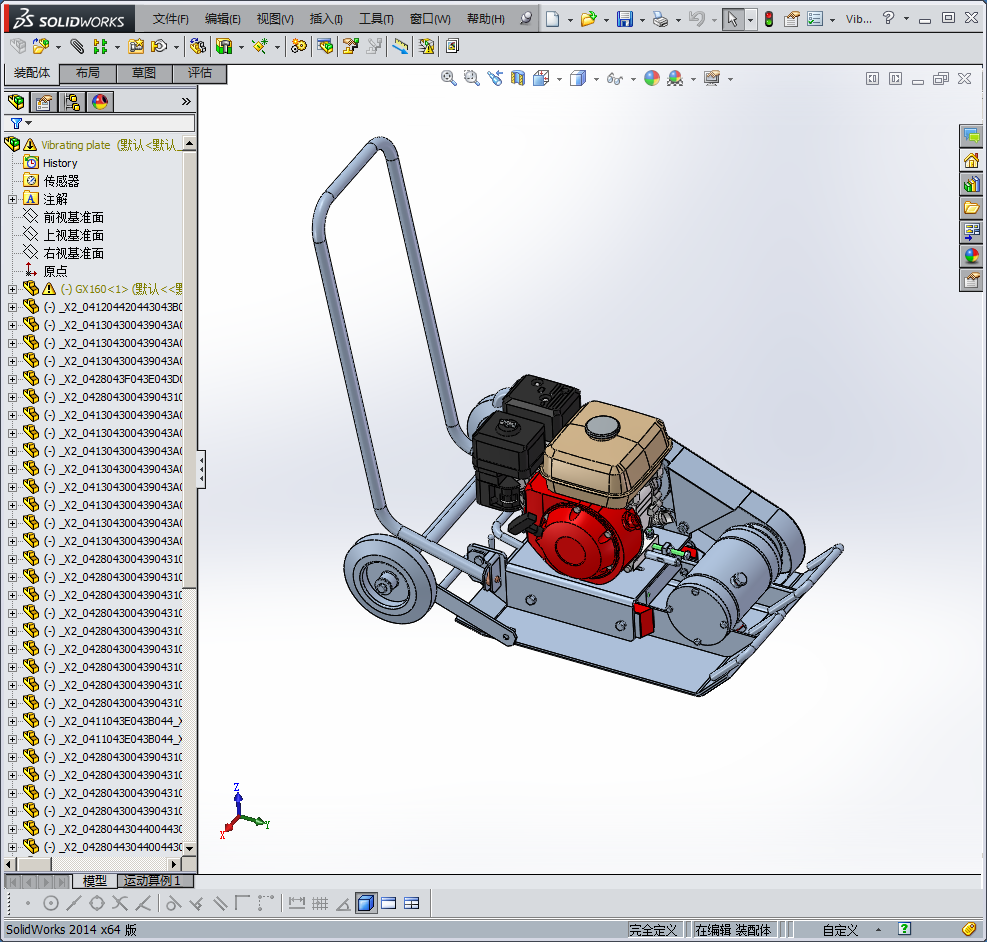The image size is (987, 942).
Task: Click the File Explorer folder in task pane
Action: [971, 208]
